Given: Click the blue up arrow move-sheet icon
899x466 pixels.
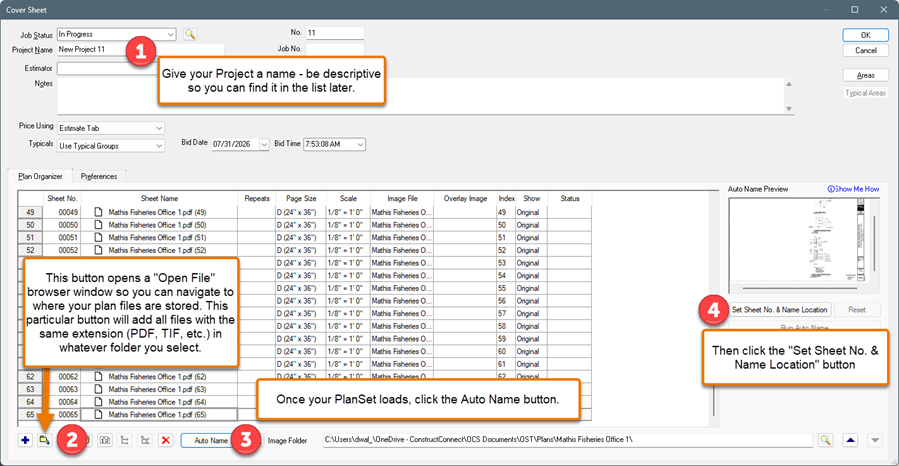Looking at the screenshot, I should coord(850,440).
